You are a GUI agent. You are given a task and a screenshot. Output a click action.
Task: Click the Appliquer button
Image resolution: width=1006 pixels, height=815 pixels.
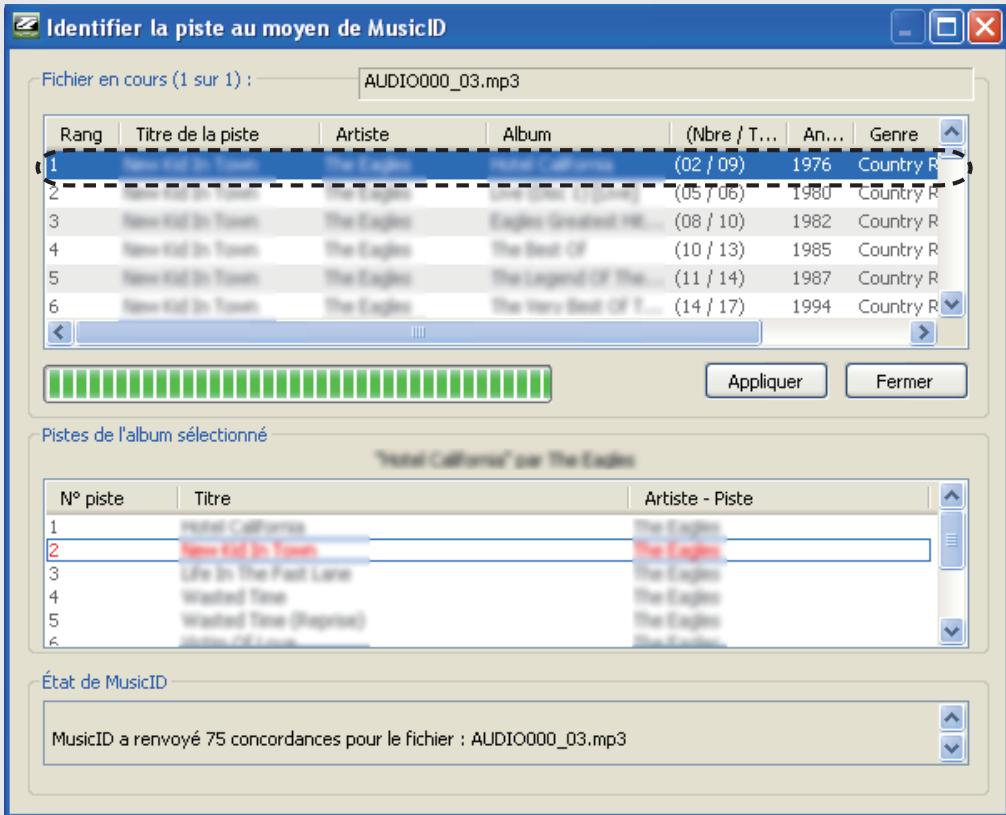point(766,381)
